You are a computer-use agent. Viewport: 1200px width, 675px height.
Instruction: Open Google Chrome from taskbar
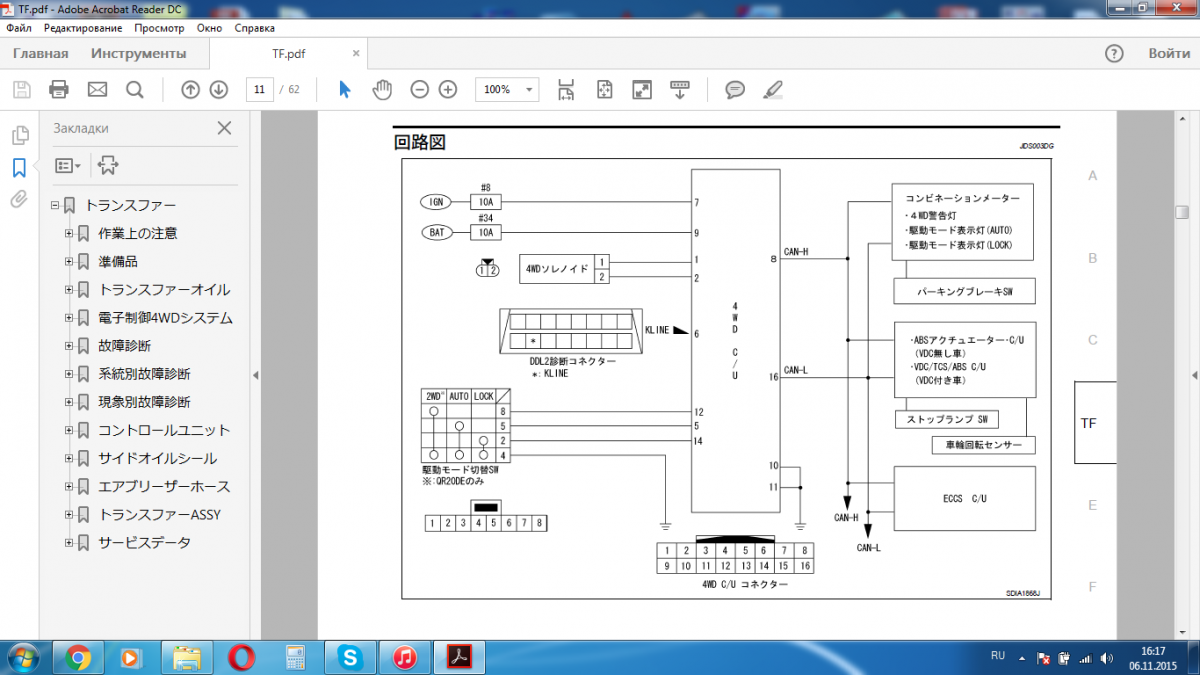[x=78, y=657]
